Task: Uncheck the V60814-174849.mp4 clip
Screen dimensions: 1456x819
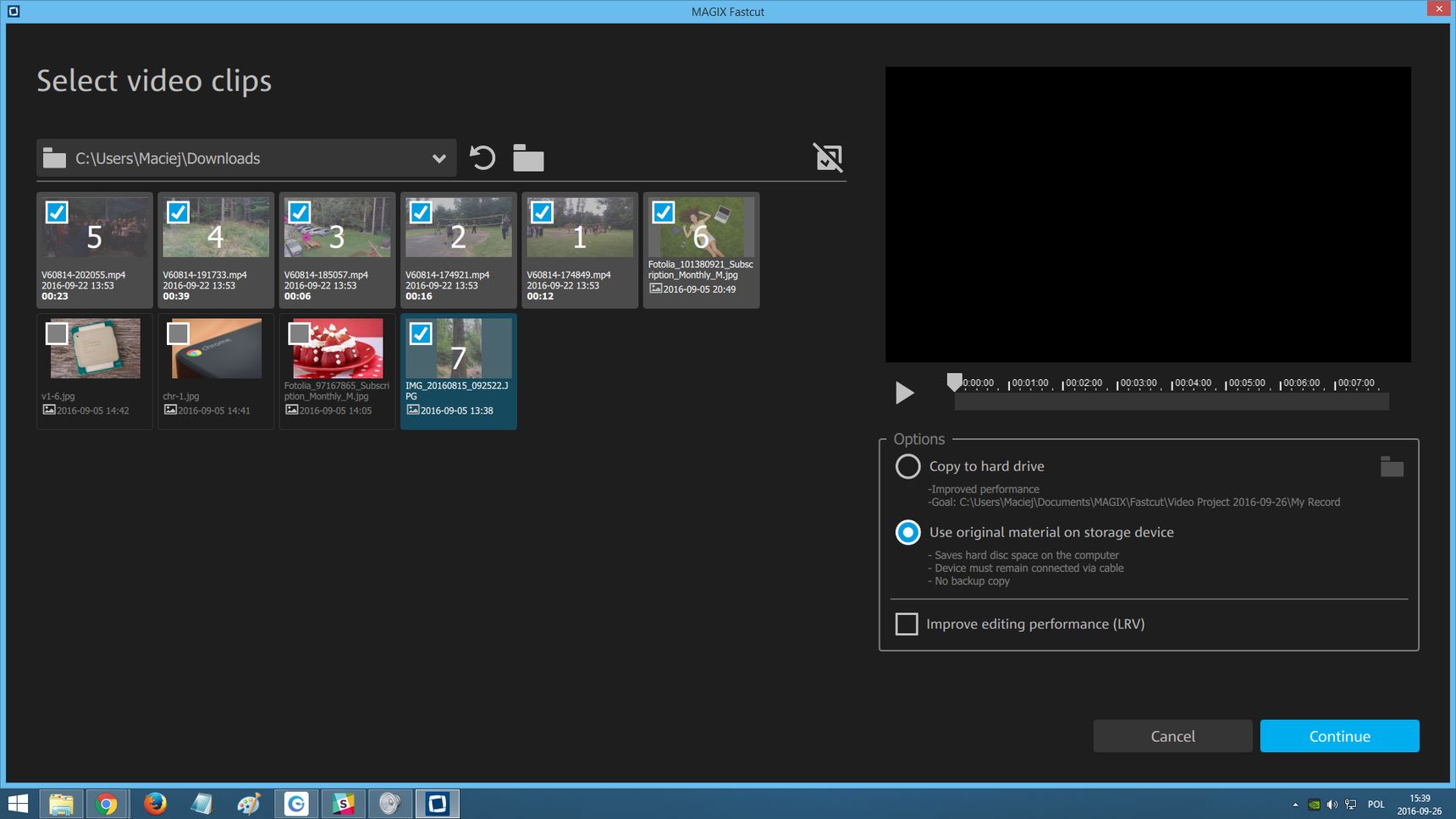Action: 542,212
